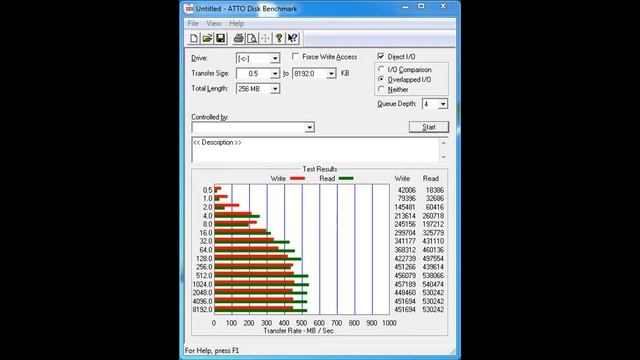The image size is (640, 360).
Task: Click the Description scrollbar down arrow
Action: point(444,157)
